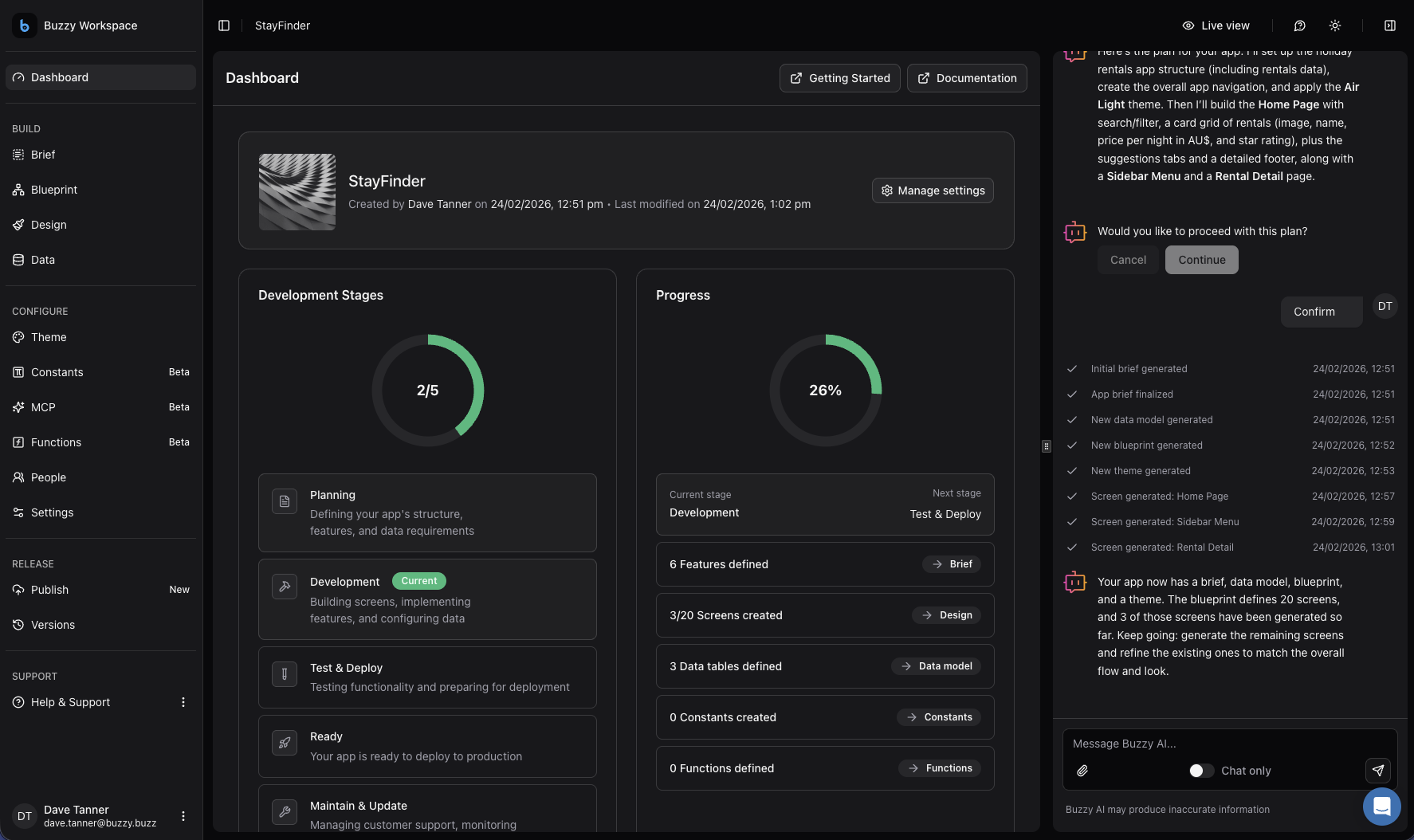Open Dave Tanner account options menu
The width and height of the screenshot is (1414, 840).
(x=183, y=816)
